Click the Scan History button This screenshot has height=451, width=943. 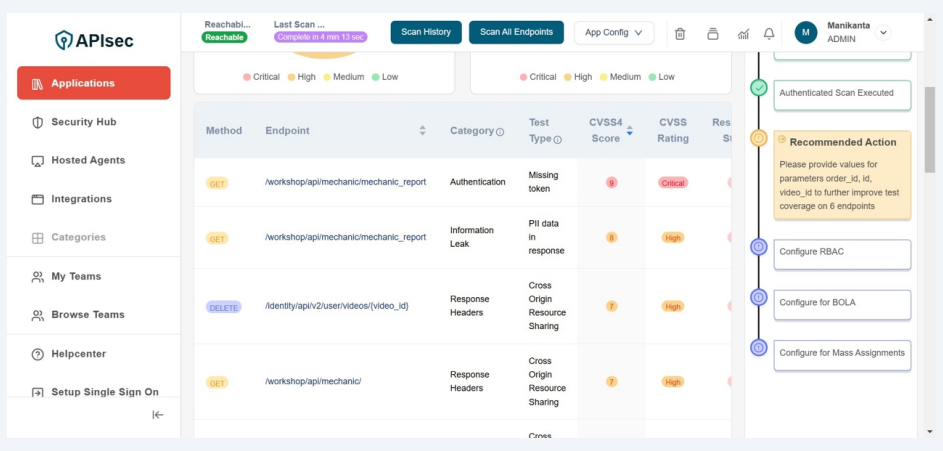[426, 33]
